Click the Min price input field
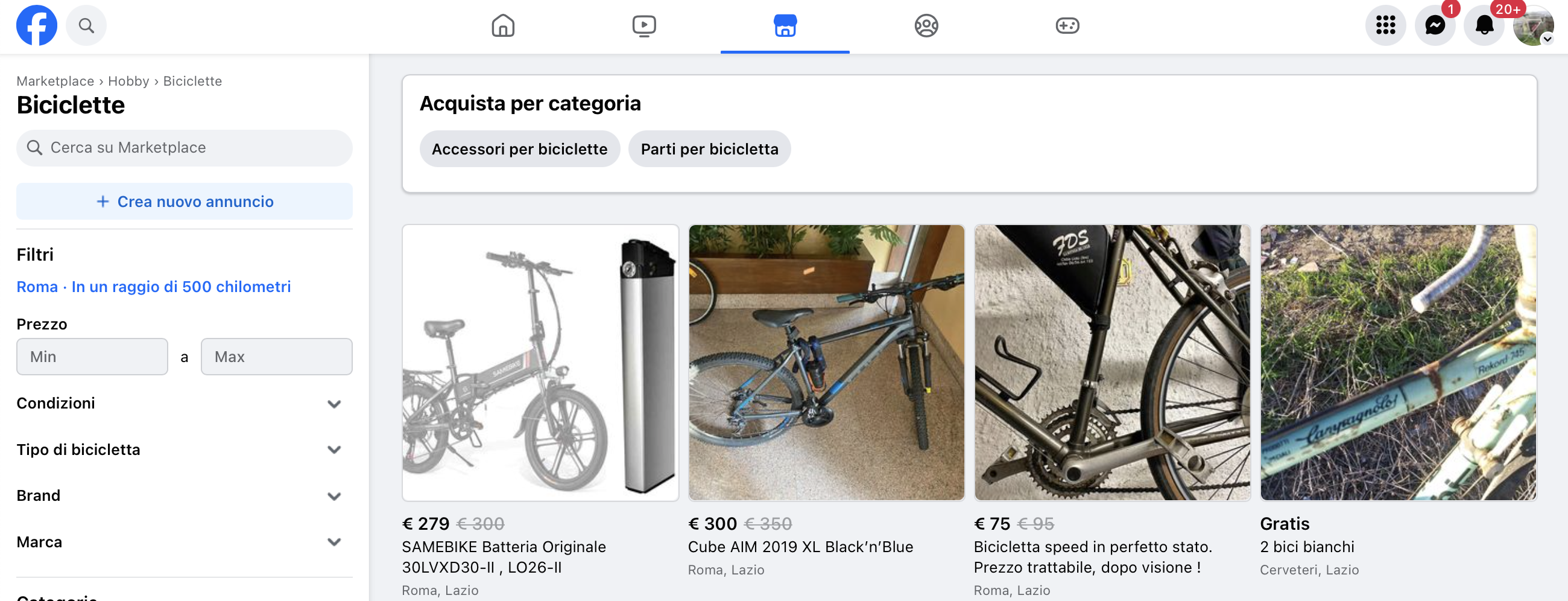This screenshot has width=1568, height=601. 92,357
